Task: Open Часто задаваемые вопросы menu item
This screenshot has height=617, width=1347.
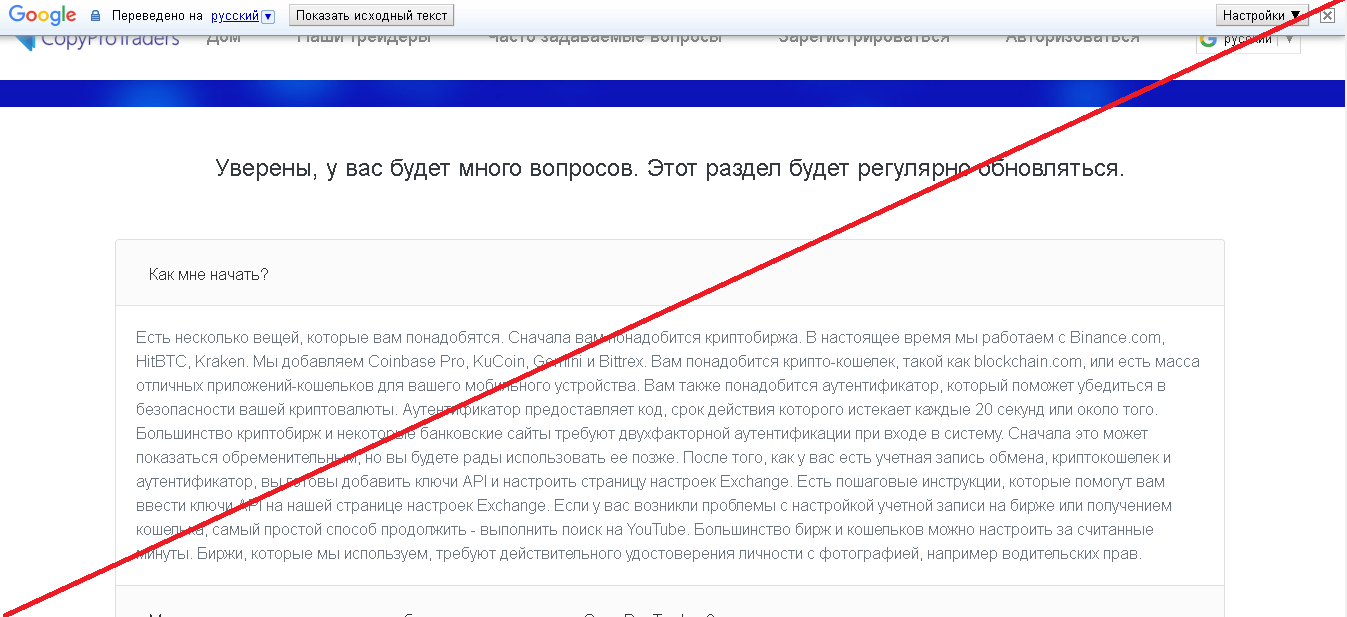Action: point(605,40)
